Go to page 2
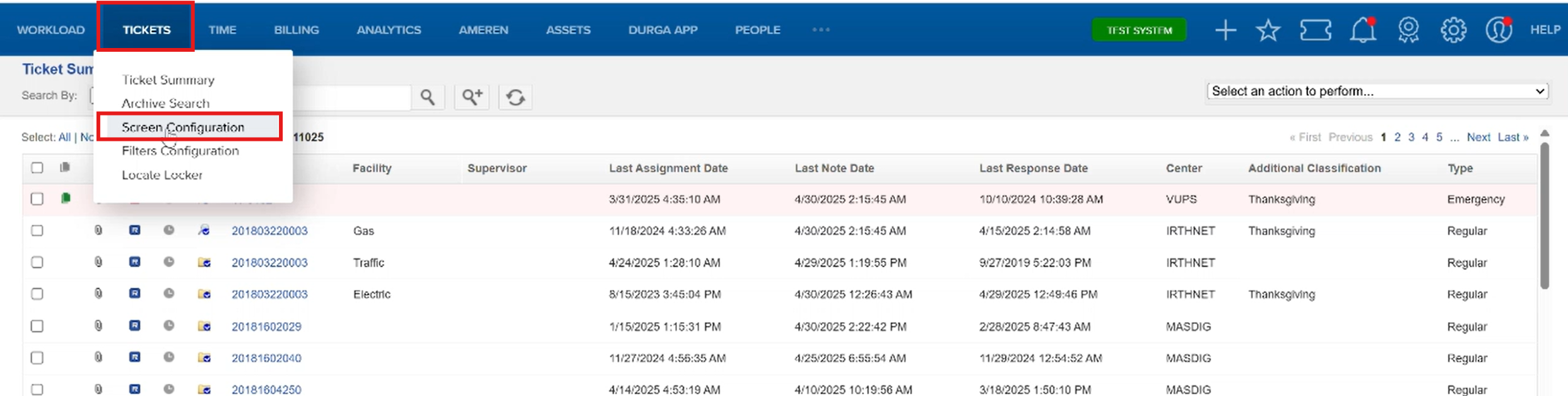 [x=1398, y=137]
